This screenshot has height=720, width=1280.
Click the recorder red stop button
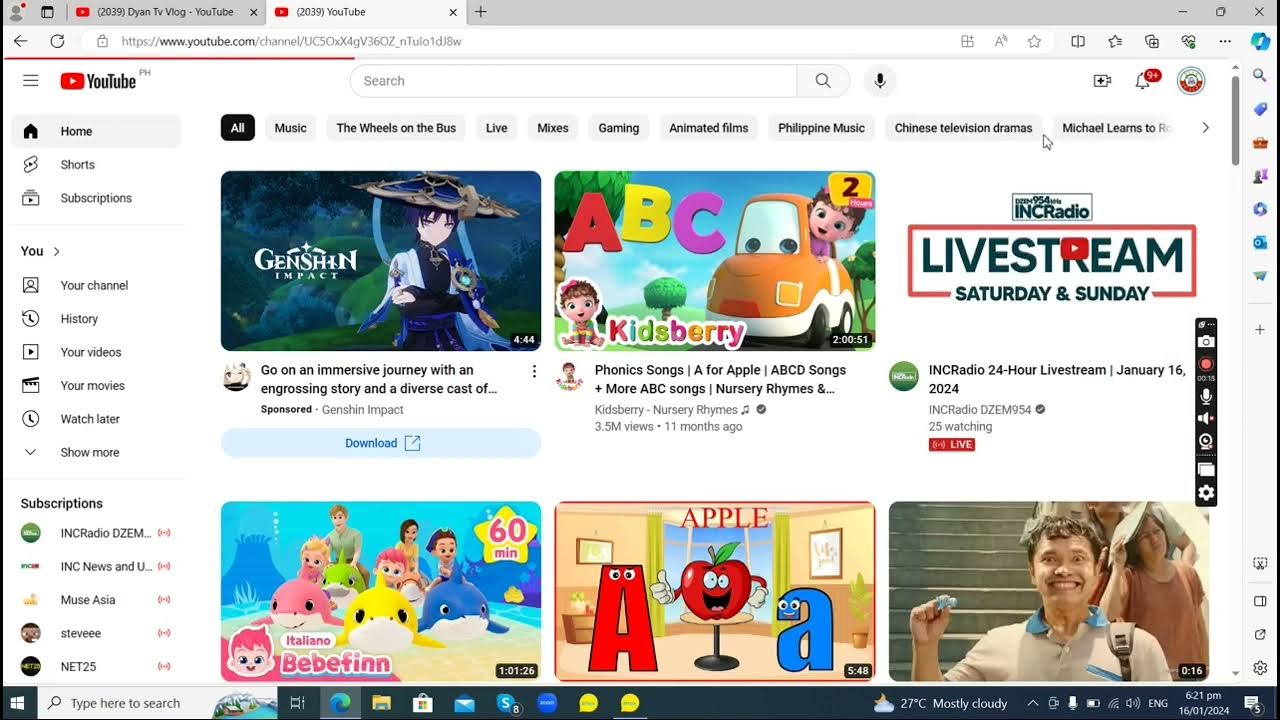pos(1206,364)
